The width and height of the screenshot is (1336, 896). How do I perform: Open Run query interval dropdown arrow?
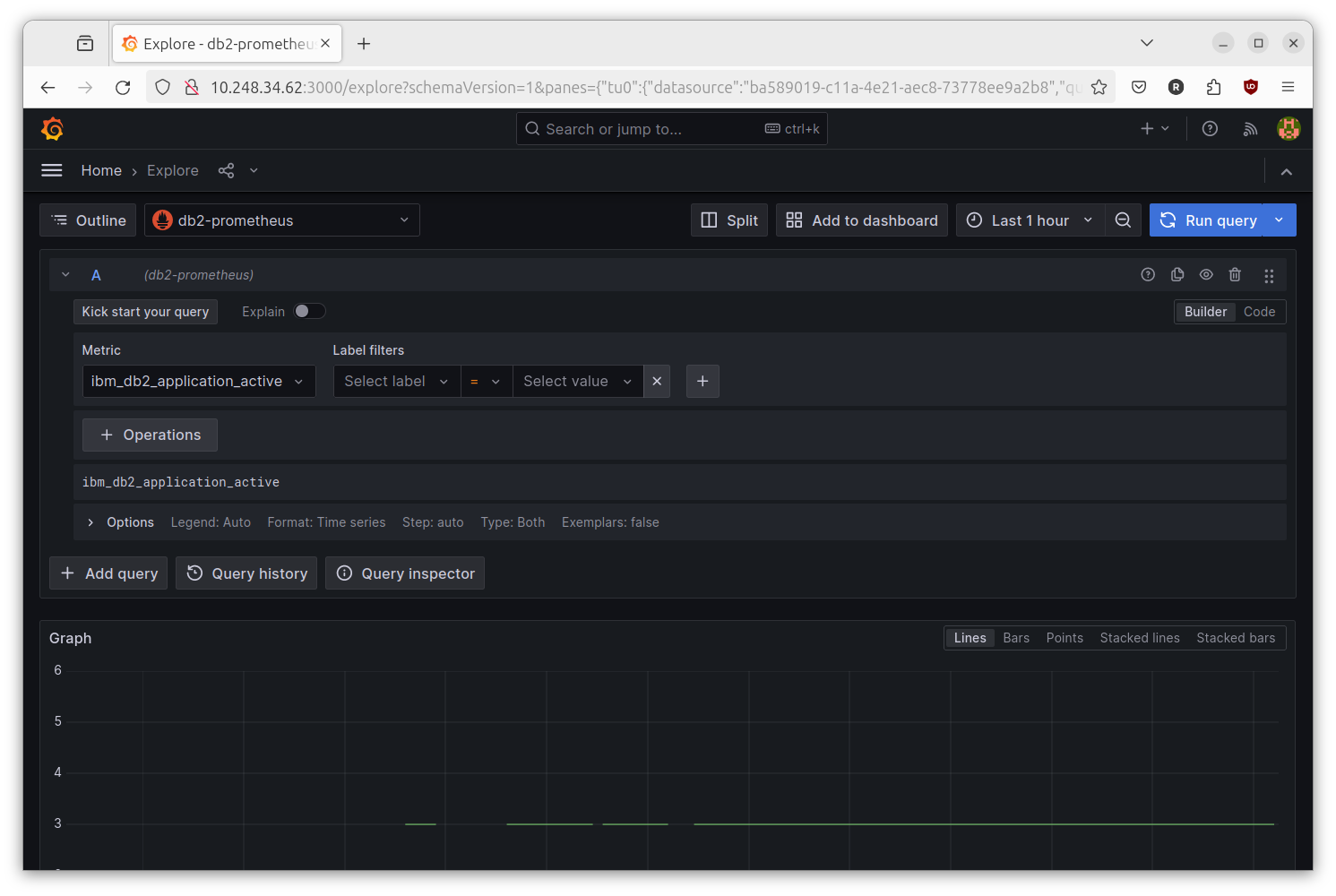point(1279,220)
